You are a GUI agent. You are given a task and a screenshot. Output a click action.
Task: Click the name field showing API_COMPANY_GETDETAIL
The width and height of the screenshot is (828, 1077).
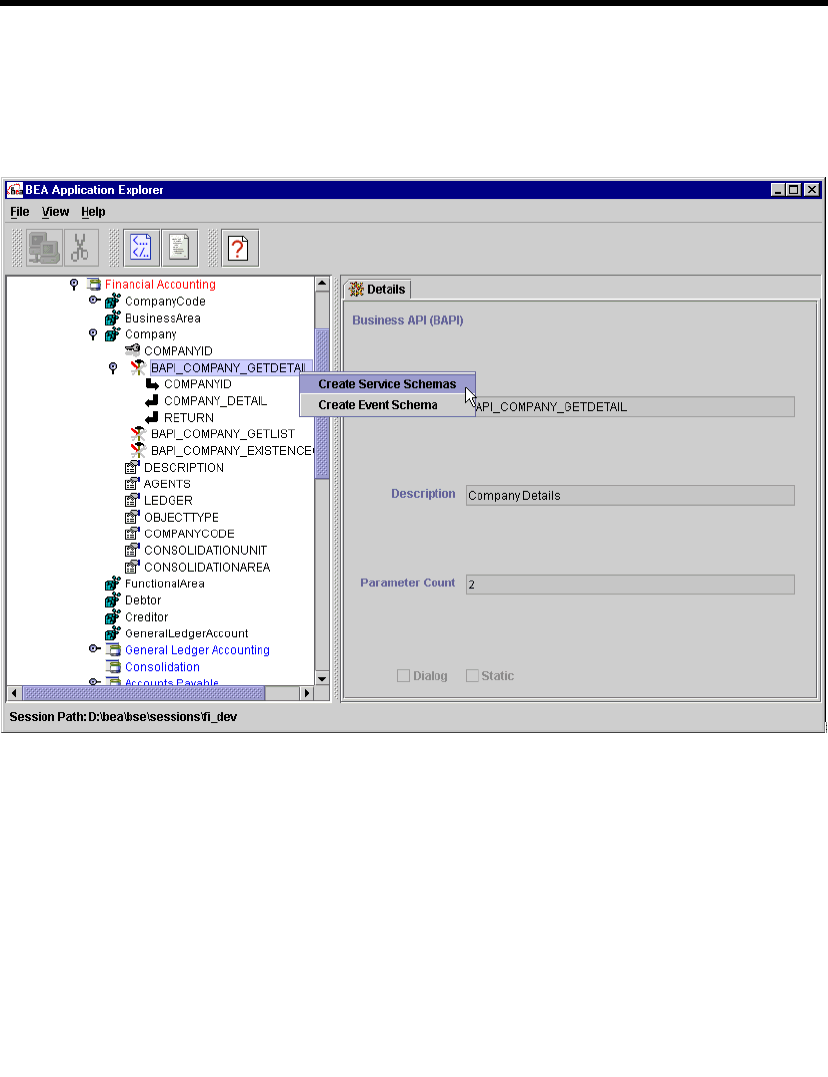tap(630, 407)
